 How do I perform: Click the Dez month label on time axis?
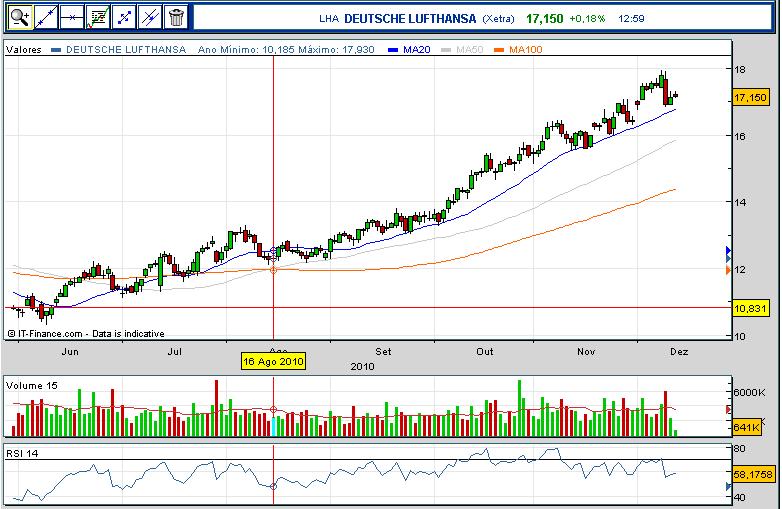point(679,351)
